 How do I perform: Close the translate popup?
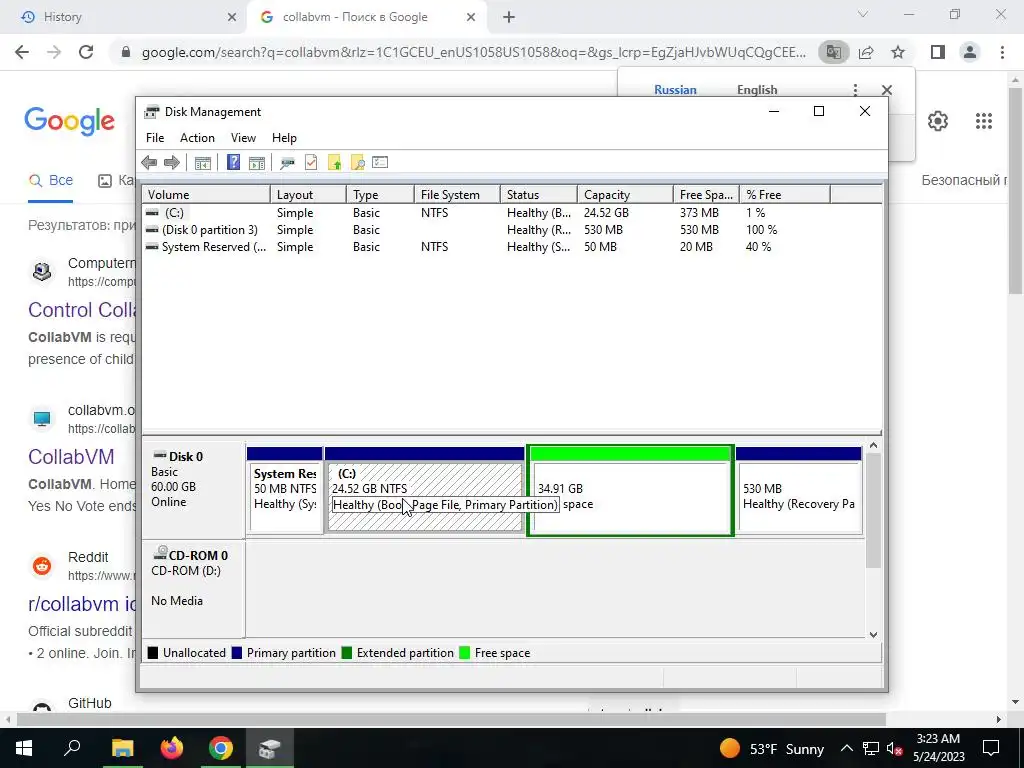click(x=886, y=90)
